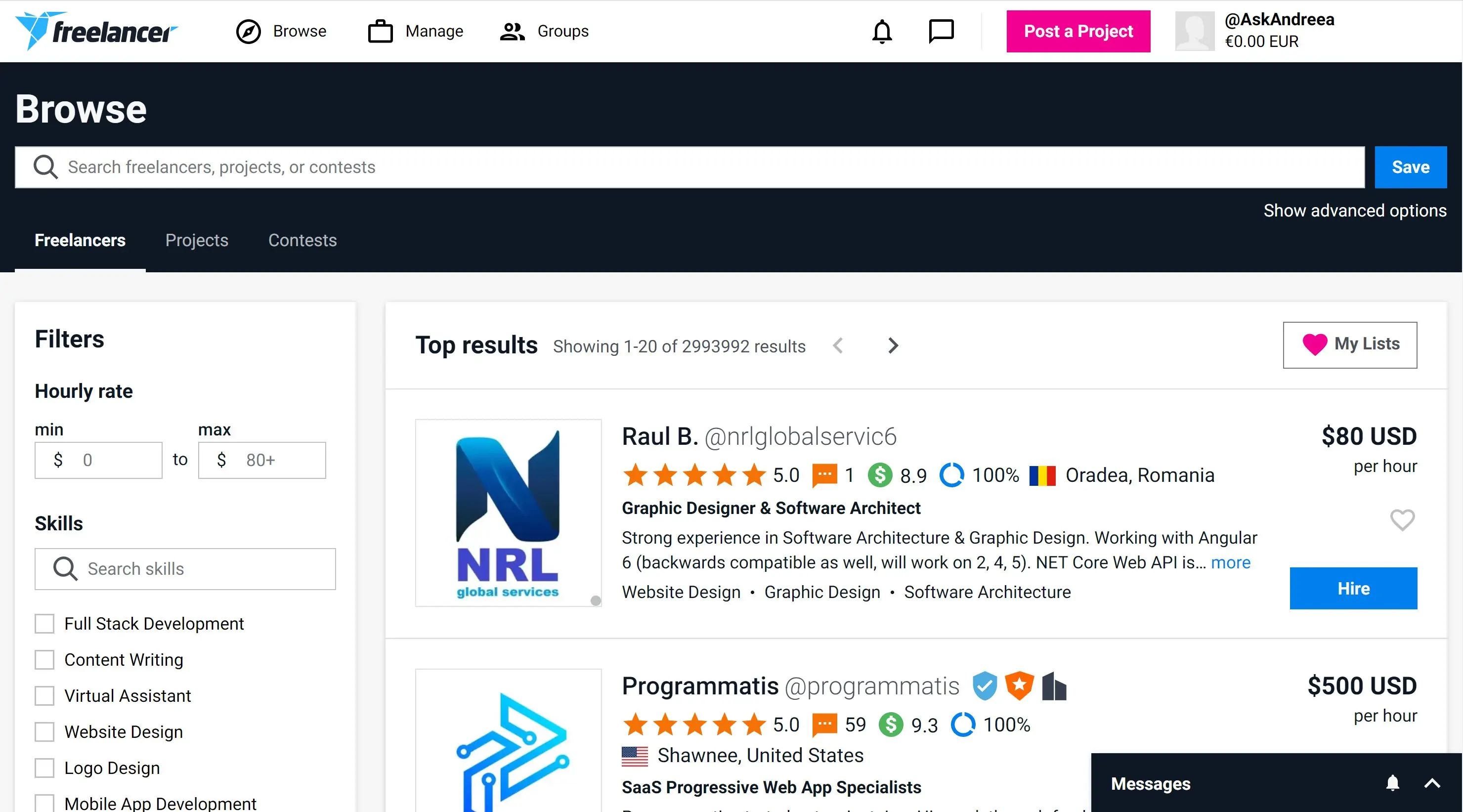This screenshot has height=812, width=1463.
Task: Switch to the Contests tab
Action: pyautogui.click(x=302, y=240)
